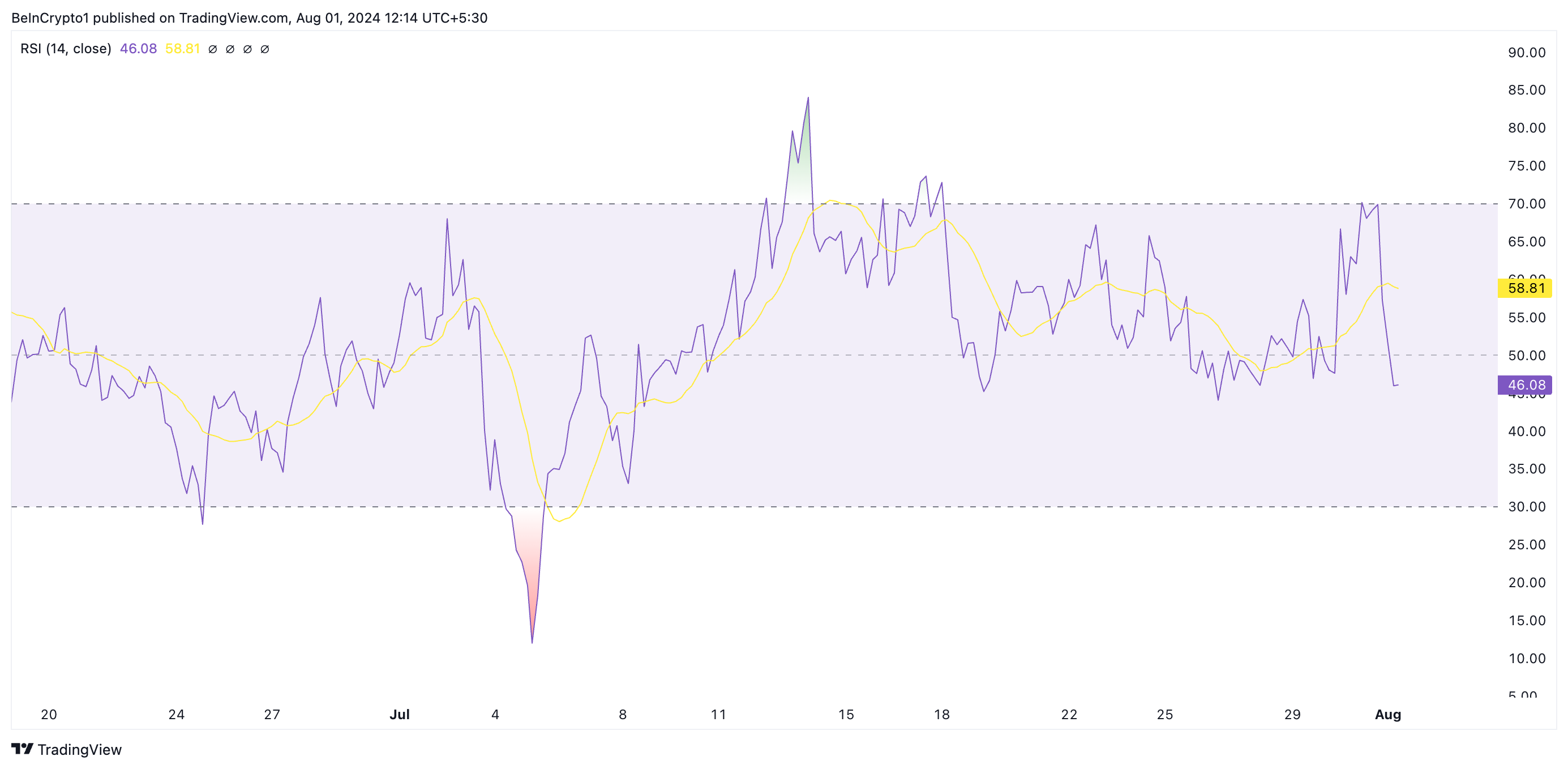Click the purple 46.08 price tag on axis

1525,385
